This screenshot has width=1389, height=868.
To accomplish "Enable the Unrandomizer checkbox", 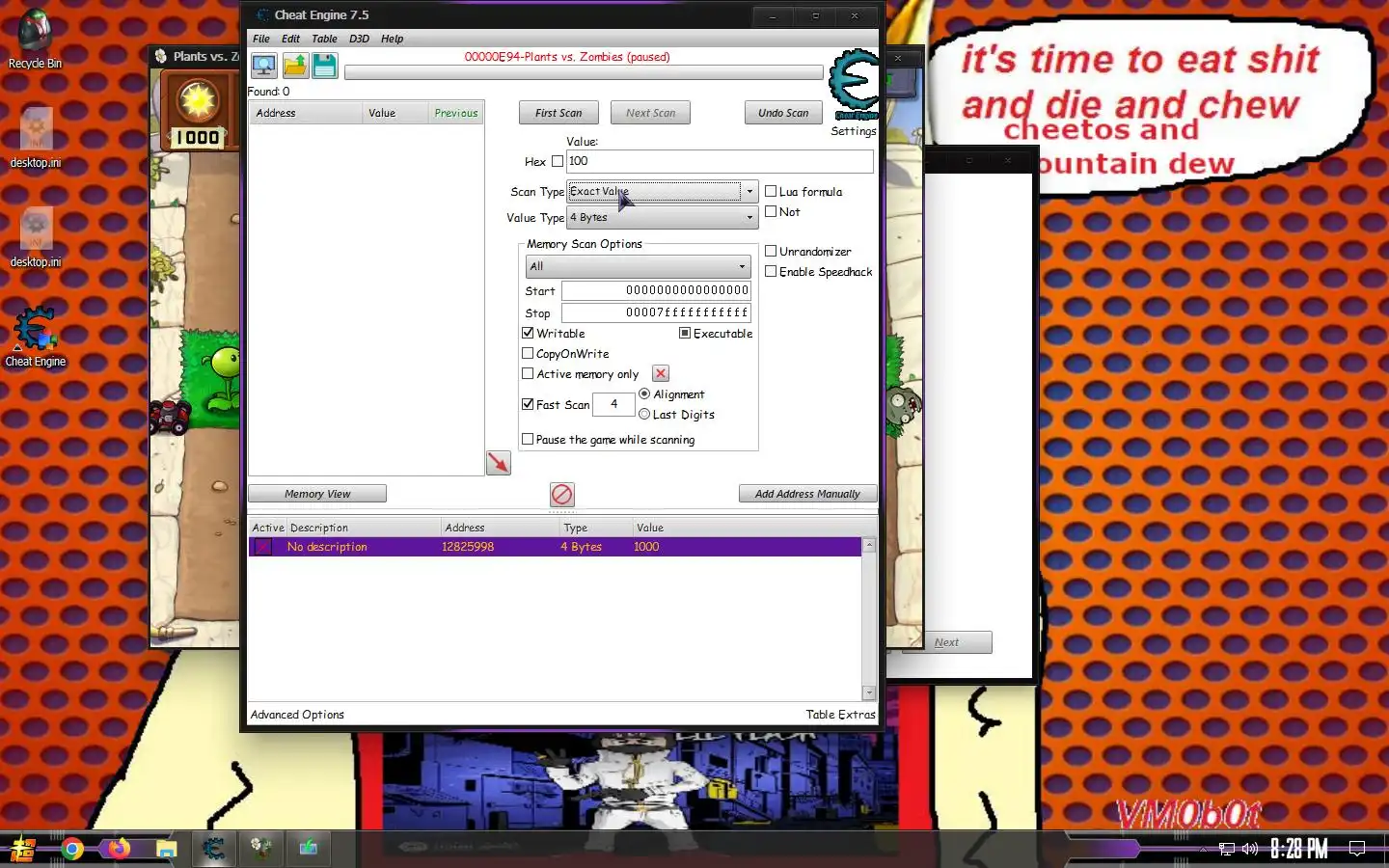I will coord(771,251).
